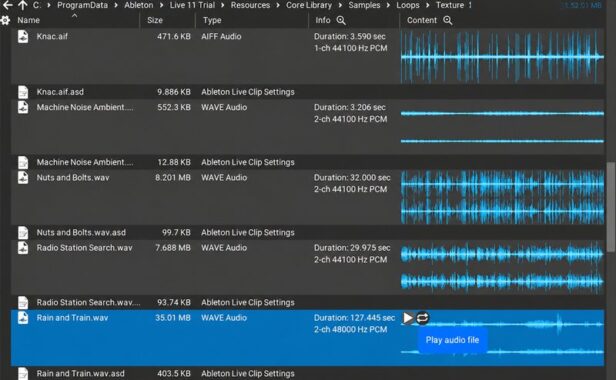Open Ableton in the breadcrumb path
This screenshot has height=380, width=616.
139,5
